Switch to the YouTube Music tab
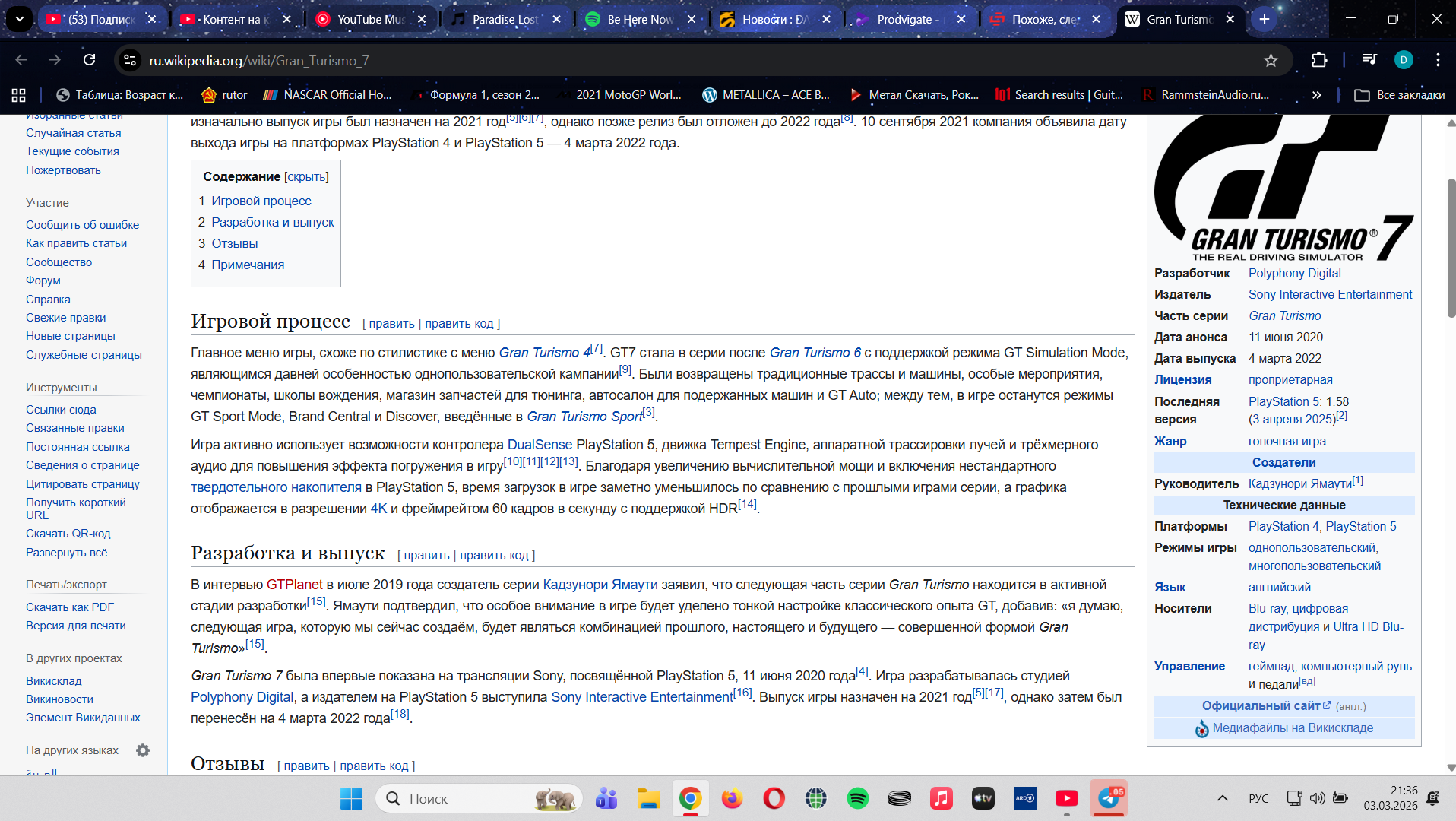Viewport: 1456px width, 821px height. coord(370,19)
